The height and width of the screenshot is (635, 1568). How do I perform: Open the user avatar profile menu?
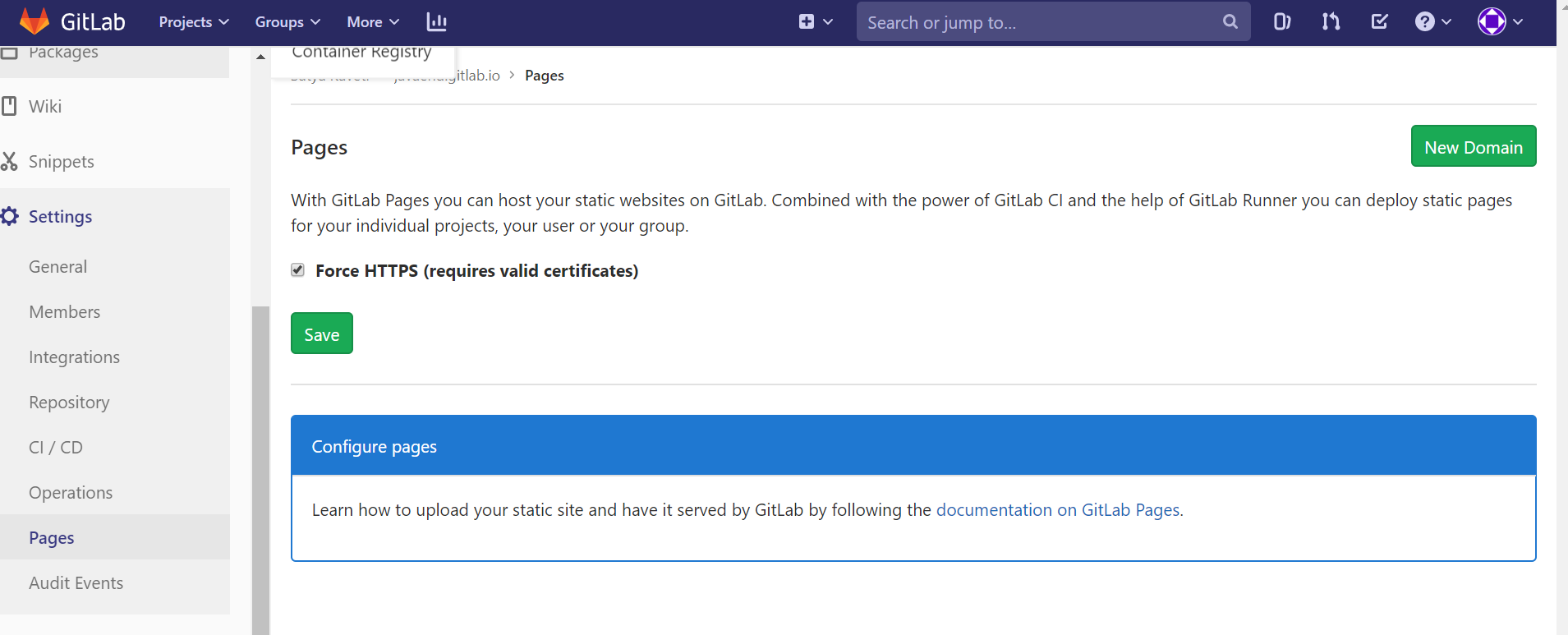(x=1500, y=22)
